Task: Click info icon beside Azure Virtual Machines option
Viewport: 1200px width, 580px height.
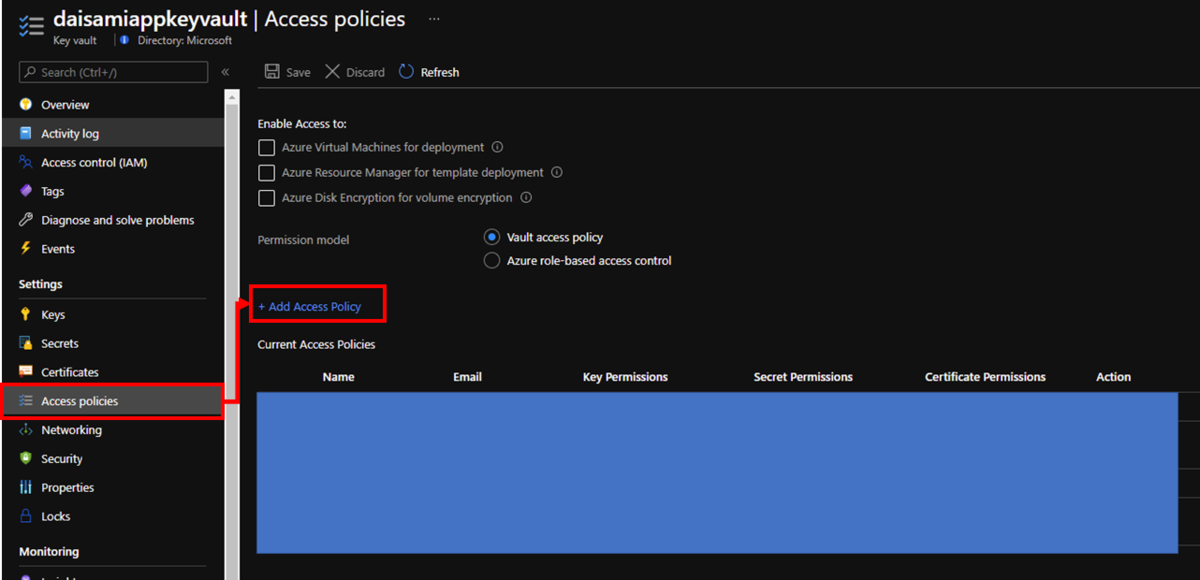Action: coord(497,147)
